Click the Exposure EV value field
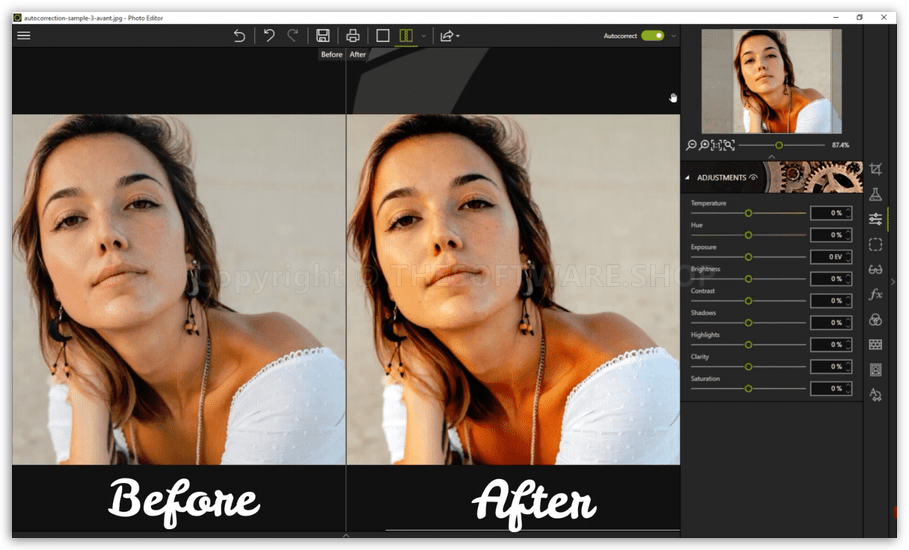Viewport: 909px width, 550px height. coord(831,257)
